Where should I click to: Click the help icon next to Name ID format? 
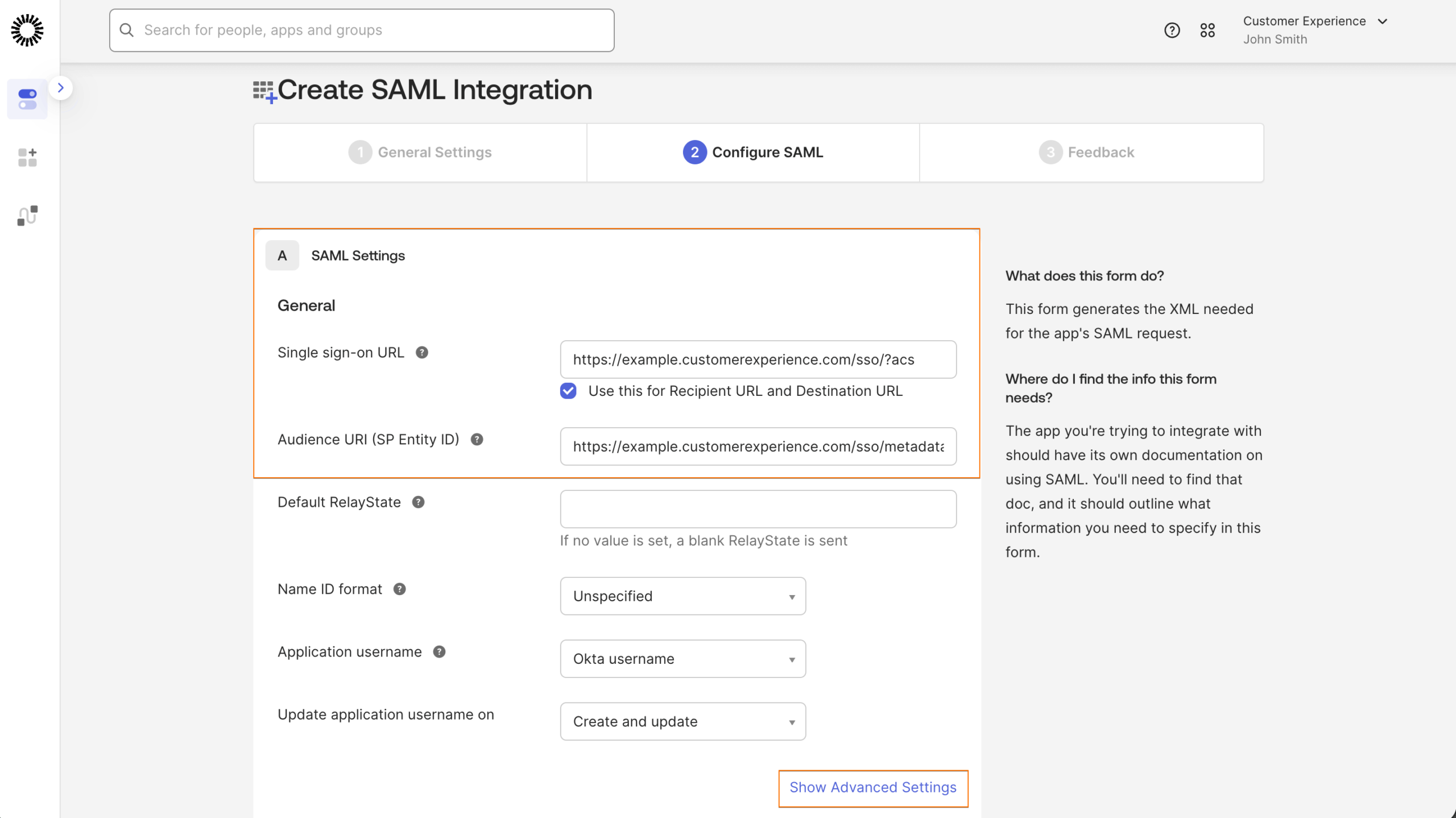399,589
